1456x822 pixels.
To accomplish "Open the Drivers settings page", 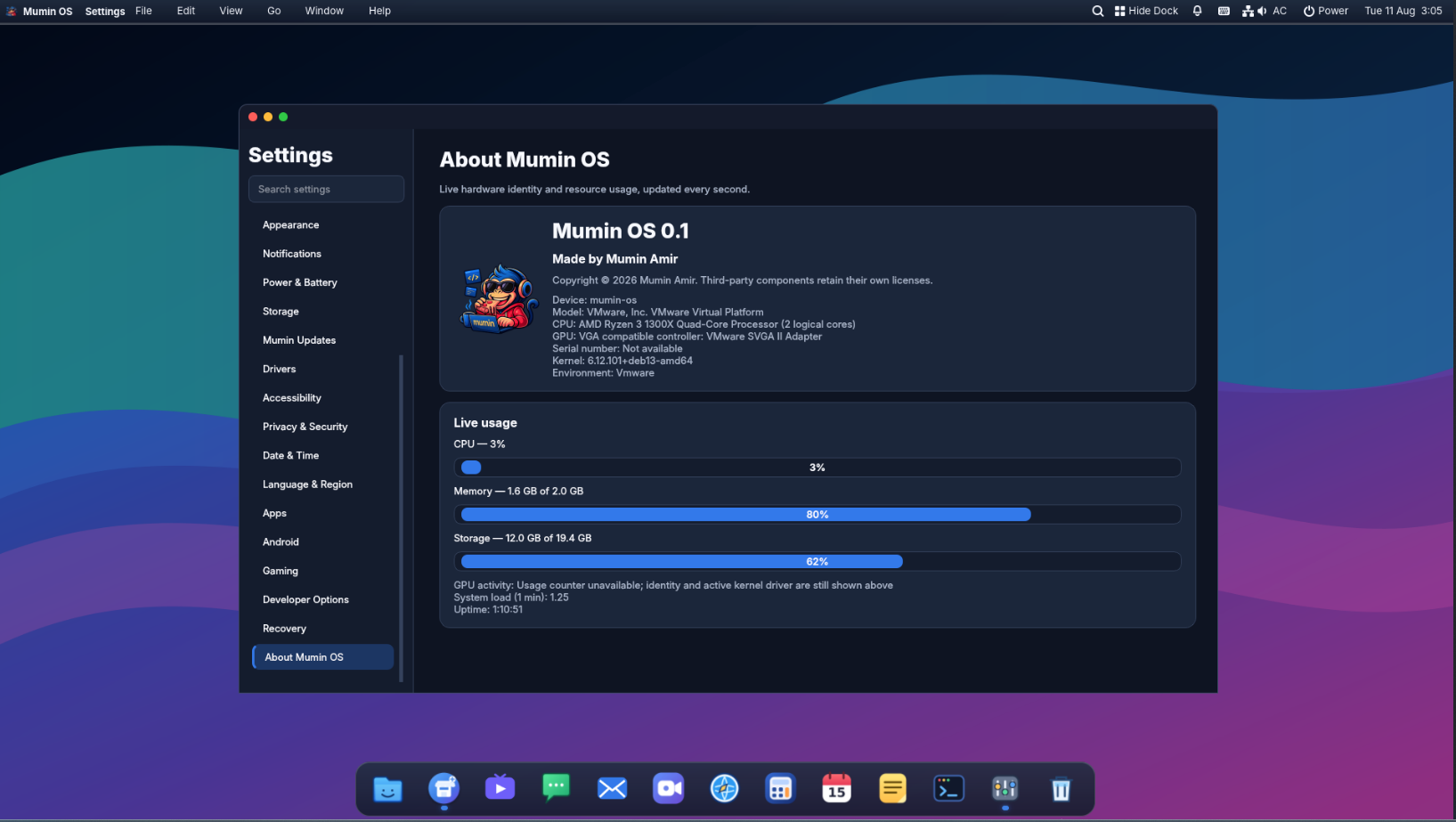I will pyautogui.click(x=323, y=369).
